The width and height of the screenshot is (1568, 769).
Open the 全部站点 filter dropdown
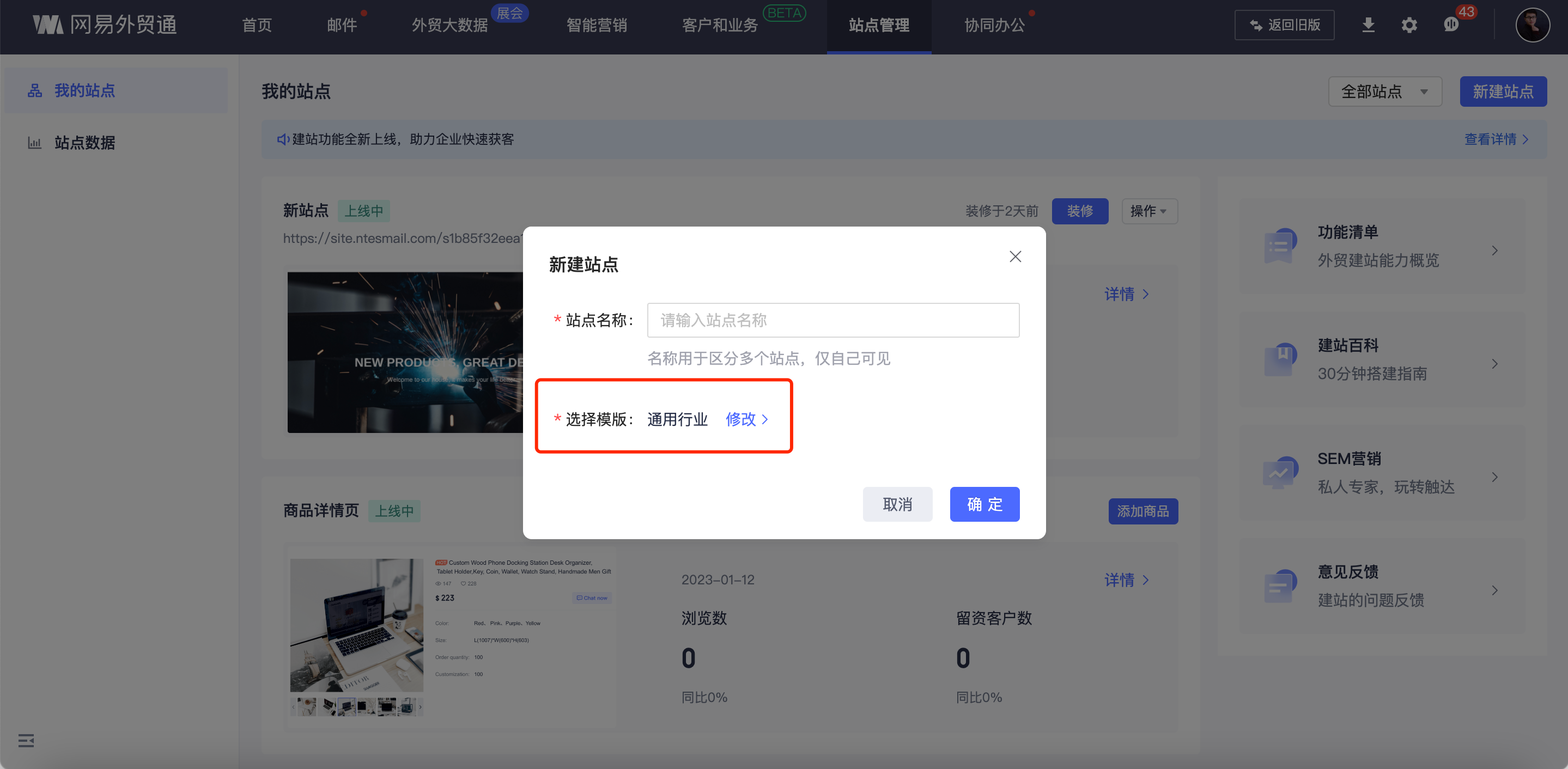(1384, 91)
